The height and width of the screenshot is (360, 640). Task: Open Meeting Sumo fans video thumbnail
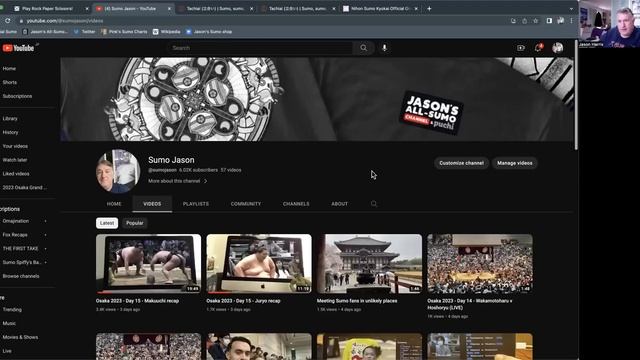369,264
